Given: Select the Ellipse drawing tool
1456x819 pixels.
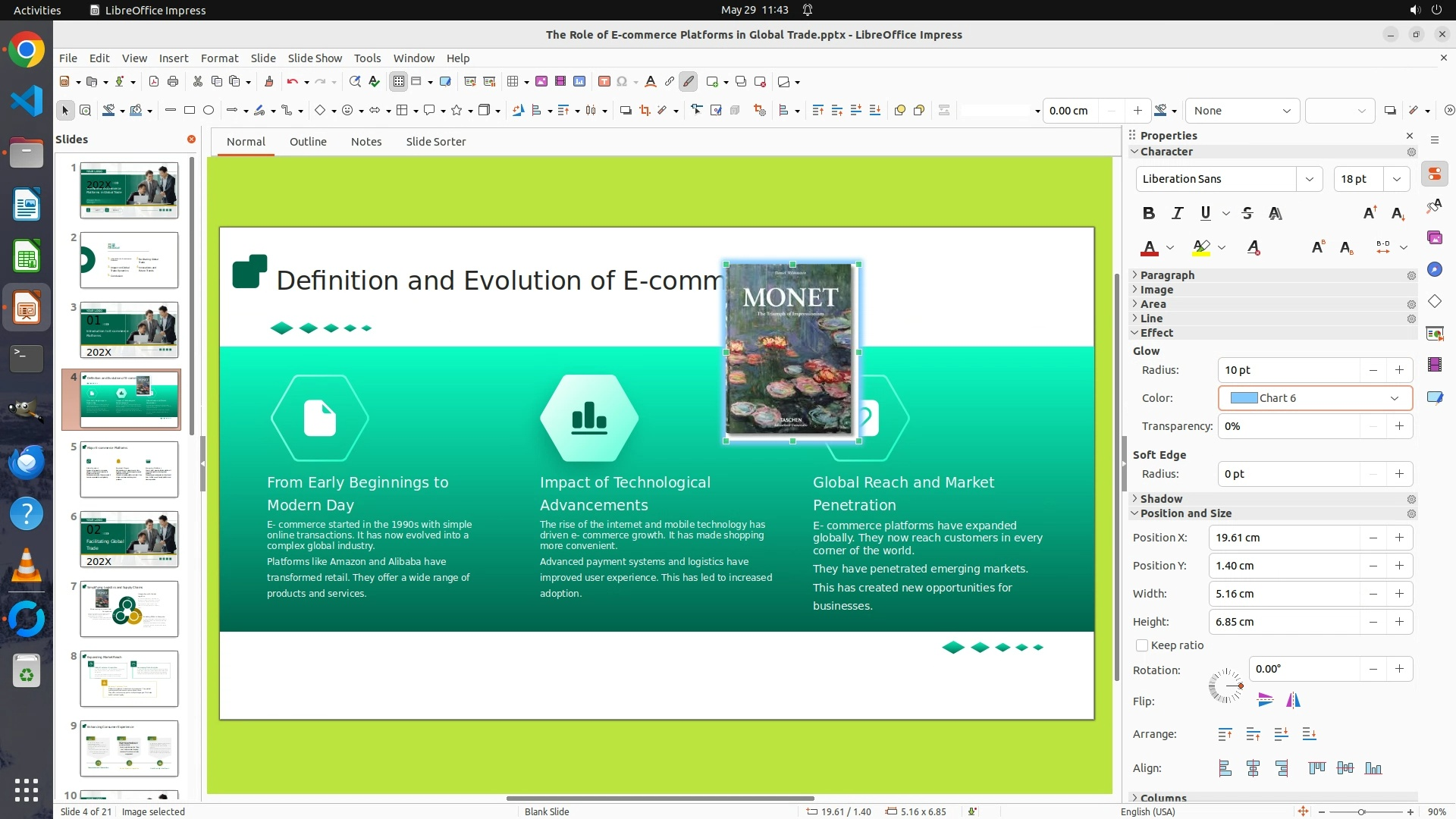Looking at the screenshot, I should click(209, 111).
